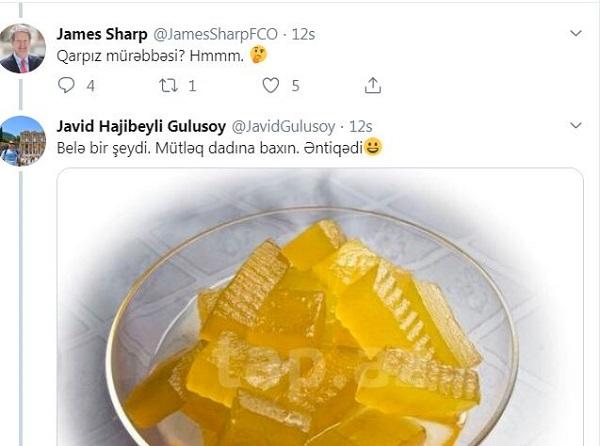Open the yellow jam photo attachment
This screenshot has height=446, width=600.
(319, 310)
